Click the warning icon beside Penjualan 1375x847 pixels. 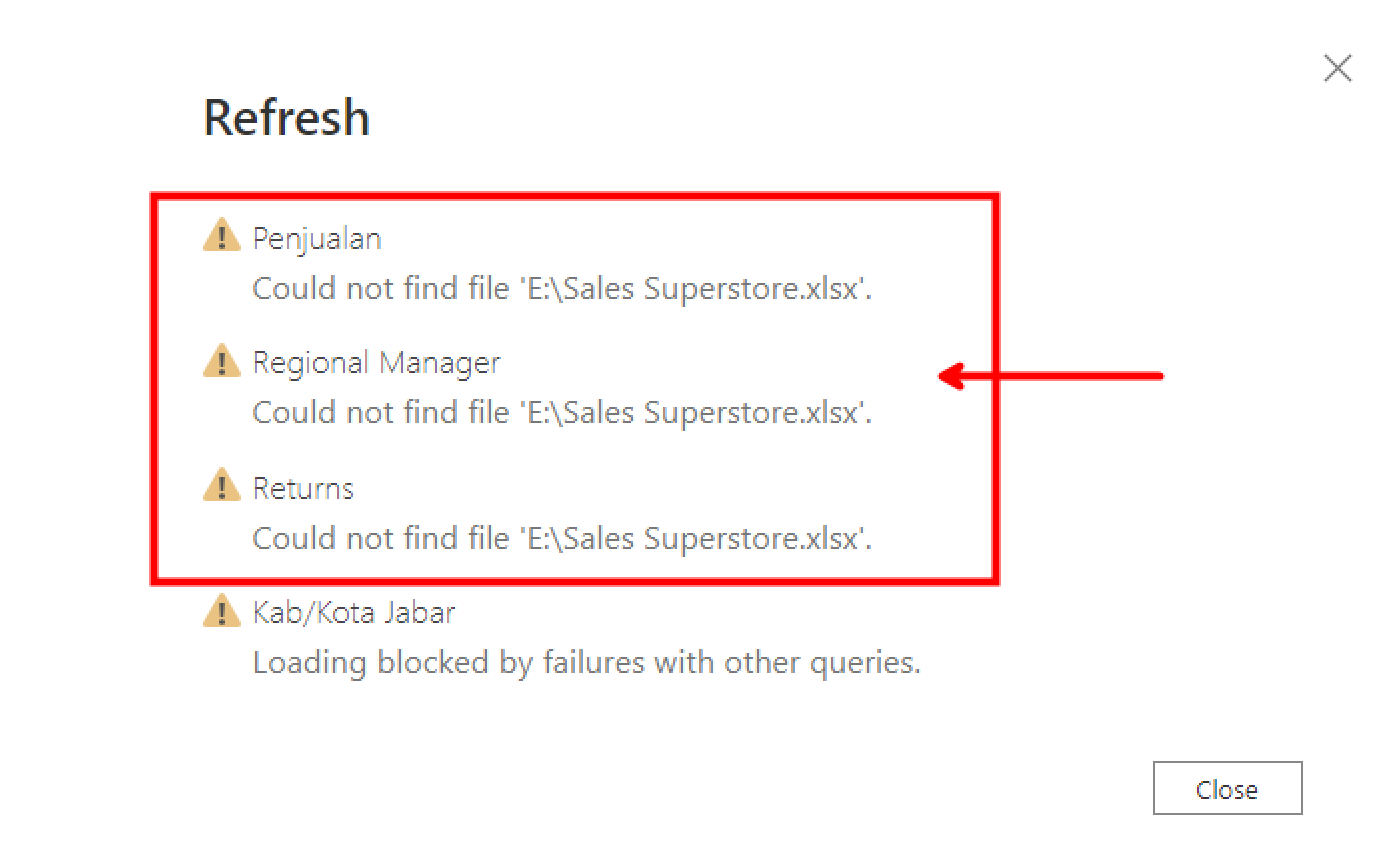221,237
